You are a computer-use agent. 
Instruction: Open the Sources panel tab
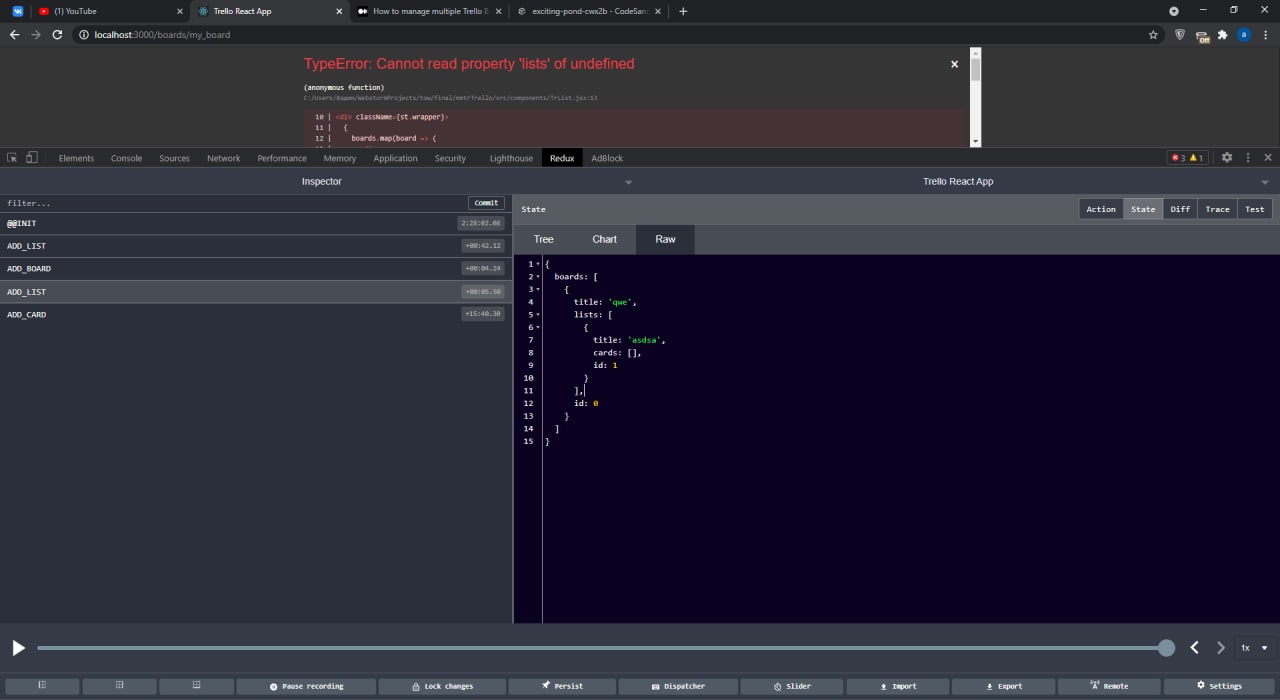[x=174, y=158]
